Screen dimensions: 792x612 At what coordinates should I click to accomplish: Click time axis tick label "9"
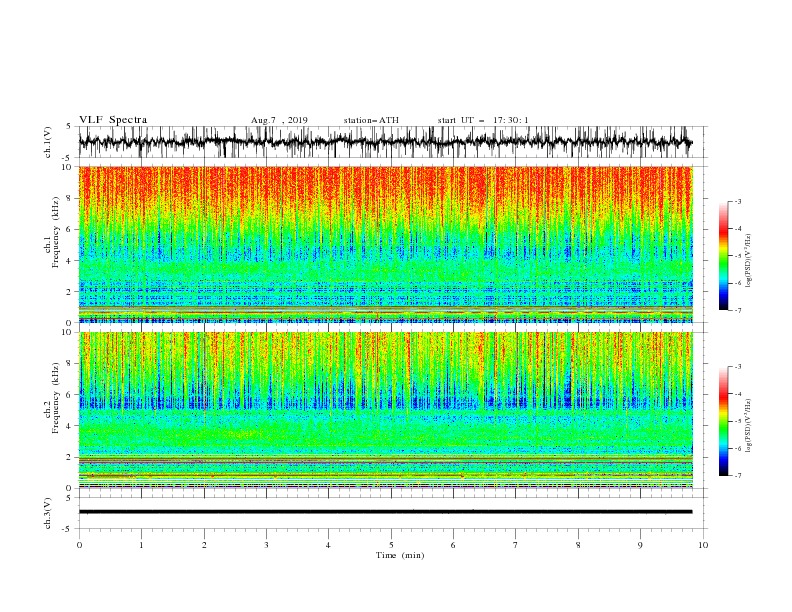(640, 545)
